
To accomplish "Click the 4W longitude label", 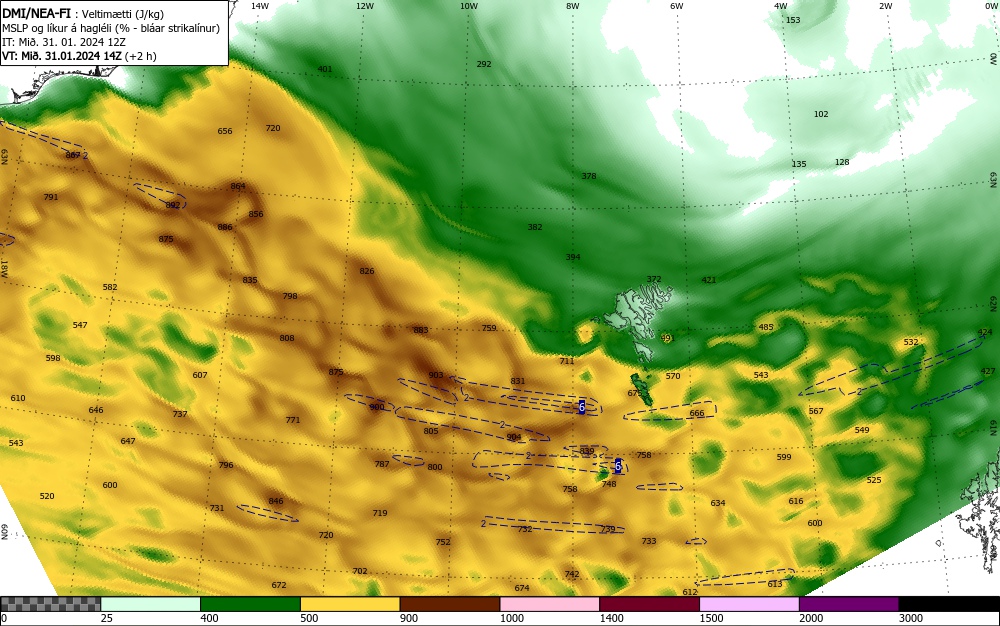I will (781, 6).
